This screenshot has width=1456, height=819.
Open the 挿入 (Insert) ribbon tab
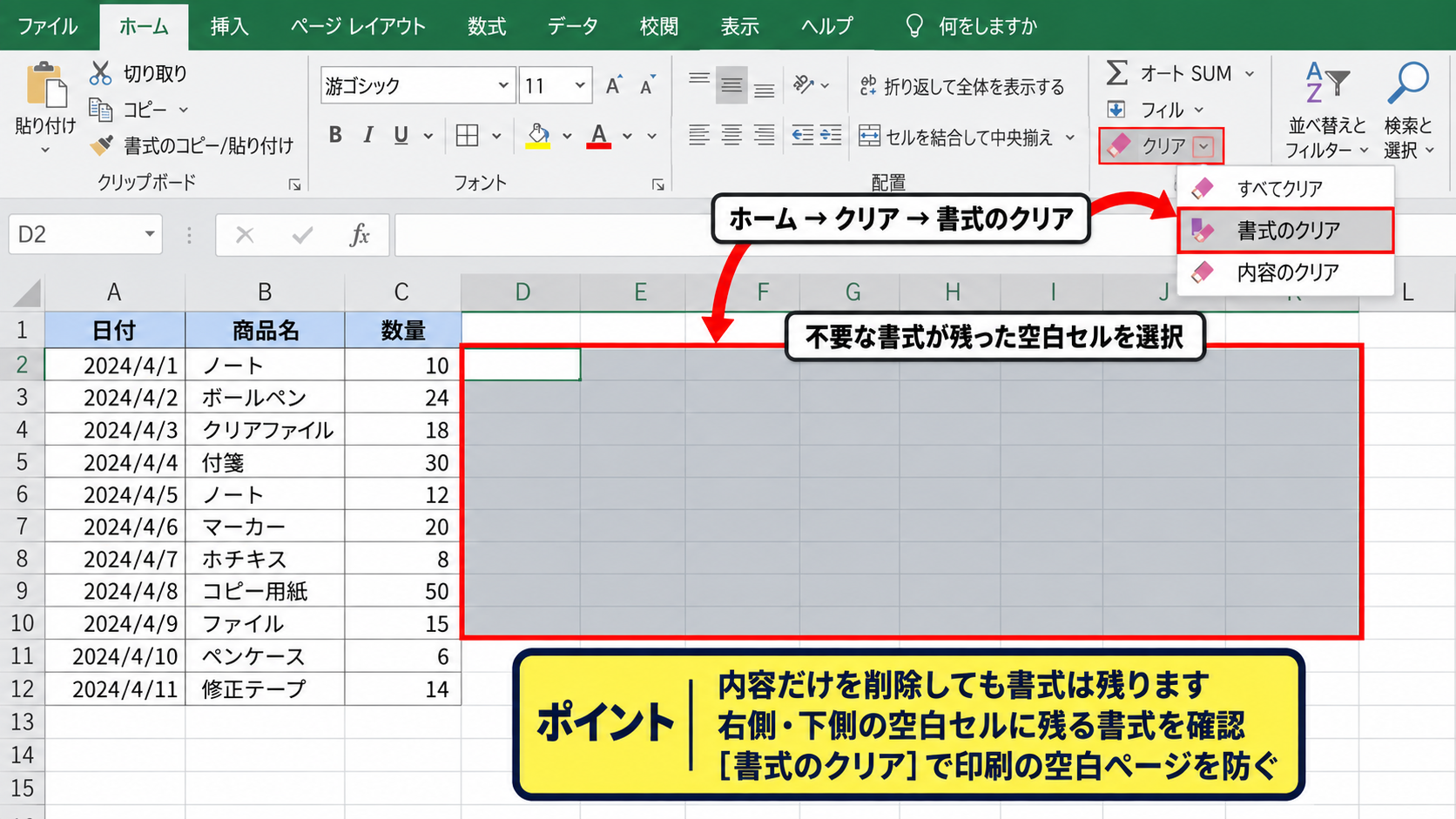coord(230,26)
